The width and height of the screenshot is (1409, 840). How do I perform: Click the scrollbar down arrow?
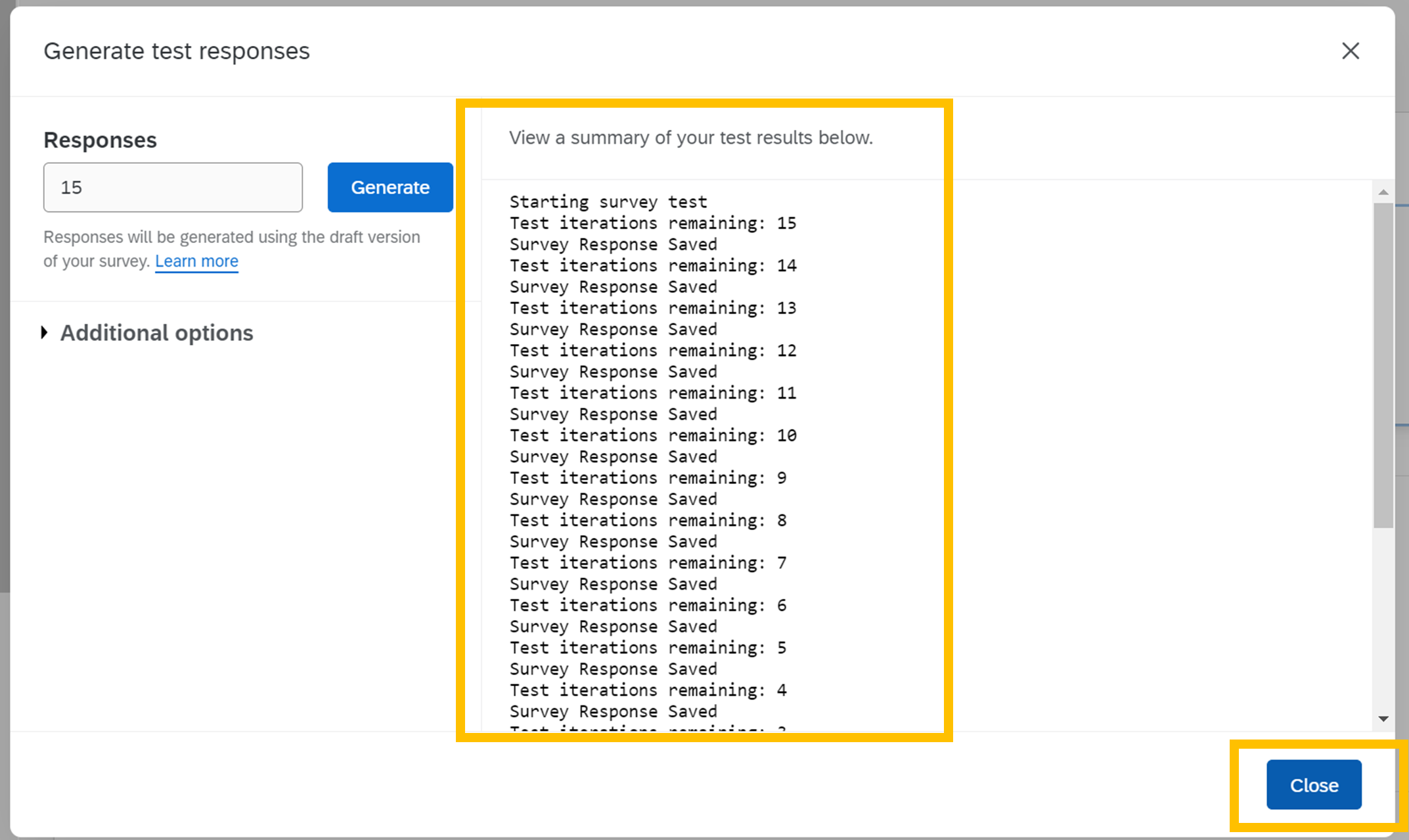tap(1385, 718)
